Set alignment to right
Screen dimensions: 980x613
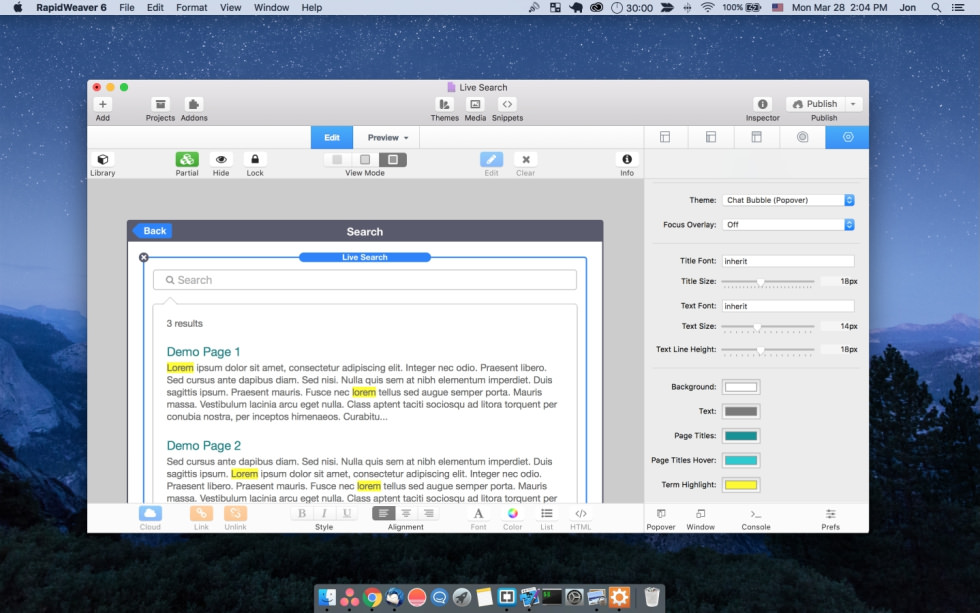429,514
